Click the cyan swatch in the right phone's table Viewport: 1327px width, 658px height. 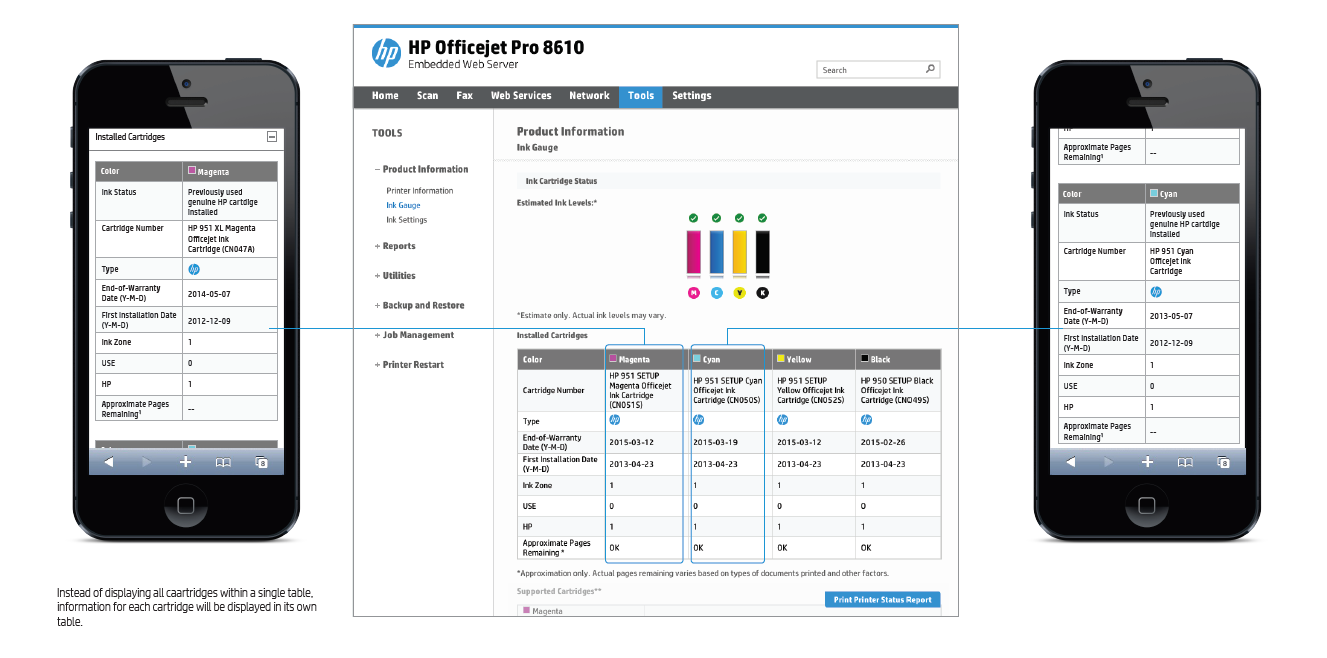point(1154,193)
